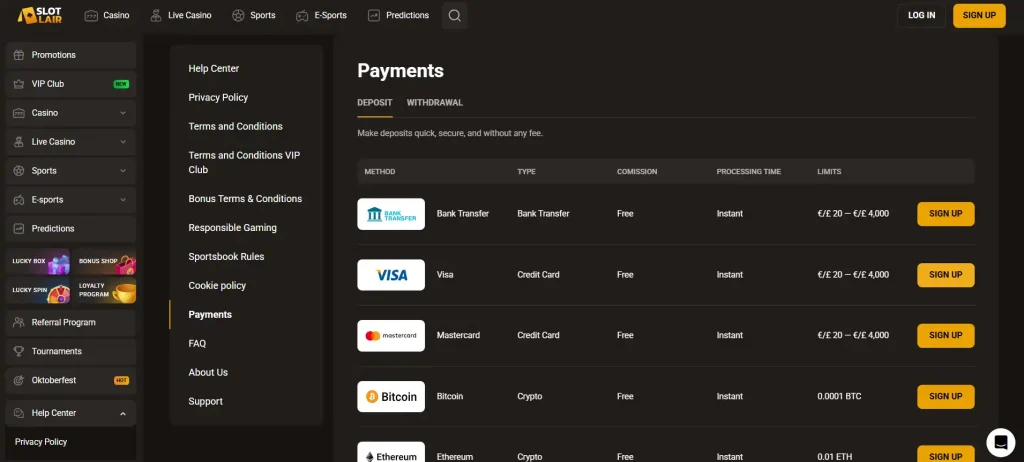Open the search magnifier icon
Screen dimensions: 1024x462
[x=455, y=16]
